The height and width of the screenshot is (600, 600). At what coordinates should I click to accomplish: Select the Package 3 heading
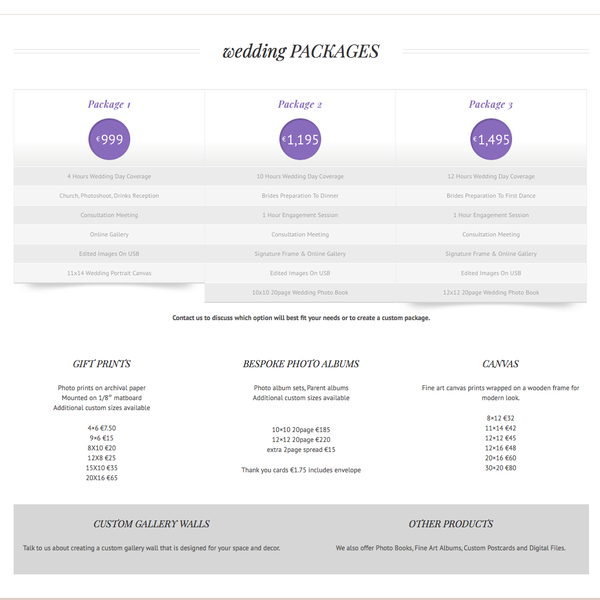[491, 104]
